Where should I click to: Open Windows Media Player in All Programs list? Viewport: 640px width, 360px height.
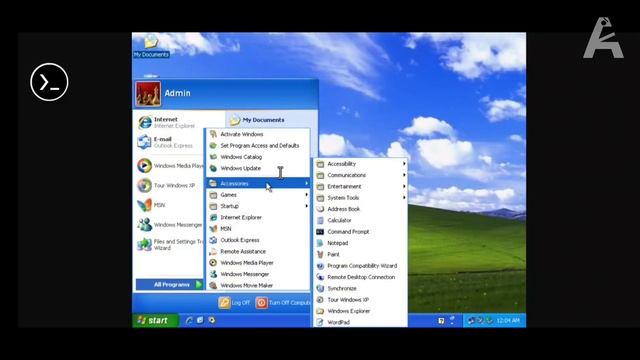coord(258,263)
